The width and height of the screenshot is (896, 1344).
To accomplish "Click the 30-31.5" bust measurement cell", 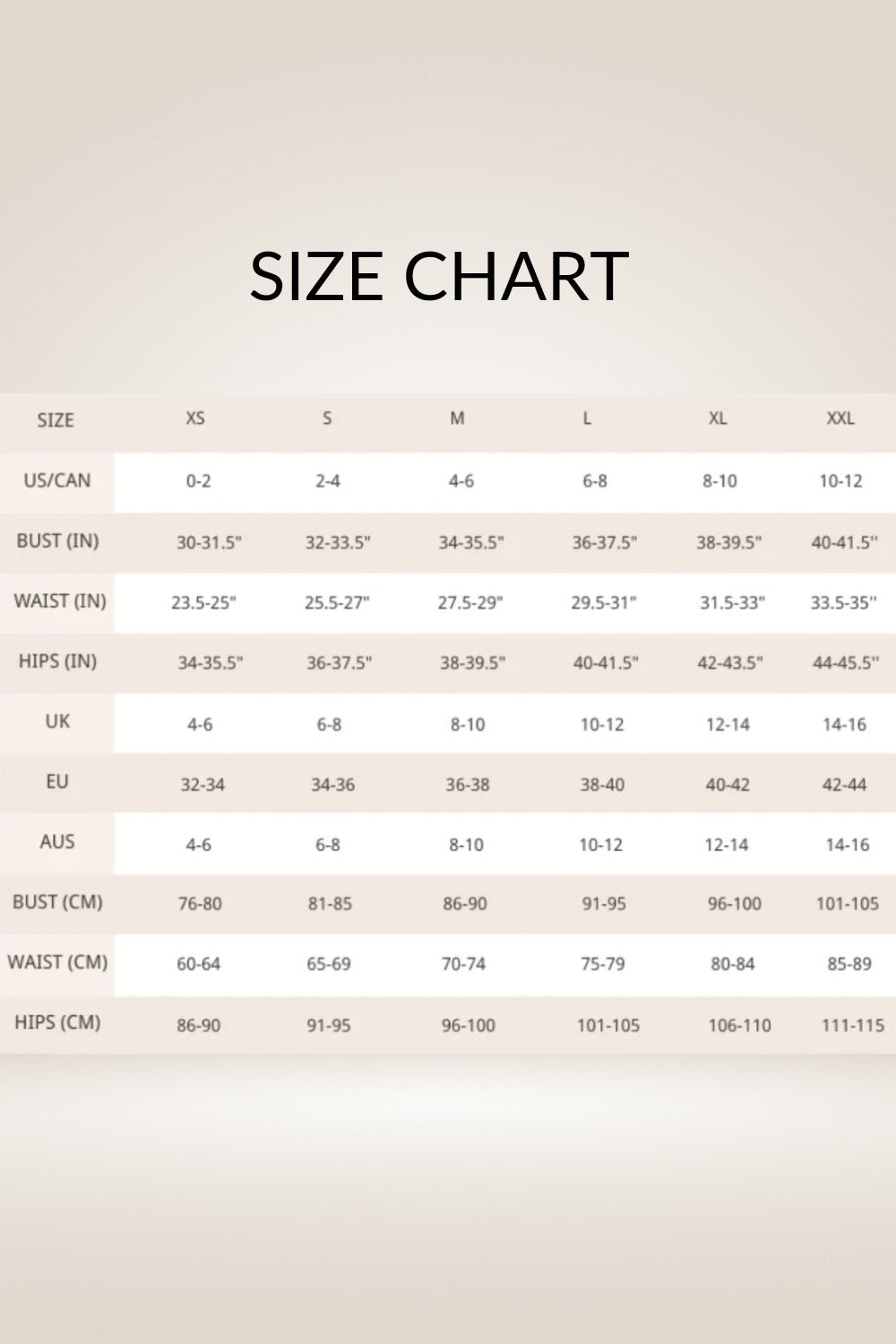I will [210, 543].
